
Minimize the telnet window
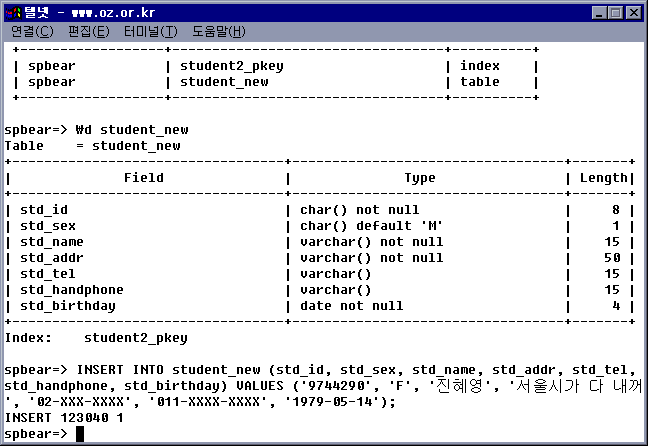click(x=599, y=12)
